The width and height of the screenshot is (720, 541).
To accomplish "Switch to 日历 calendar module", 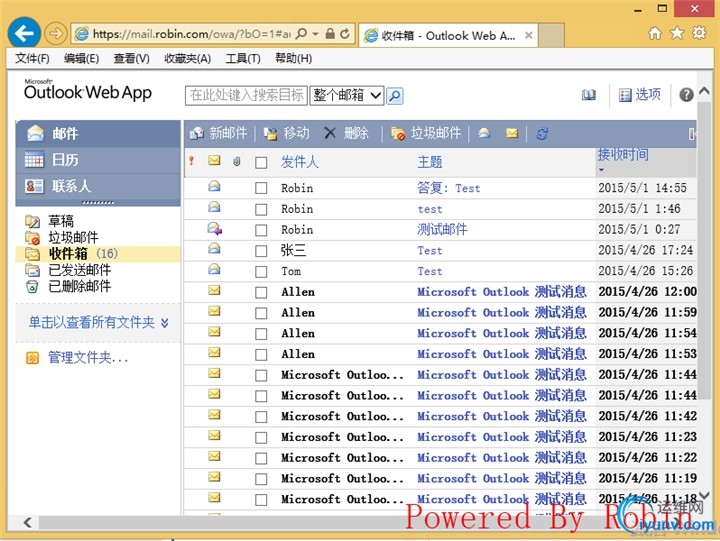I will pos(98,160).
